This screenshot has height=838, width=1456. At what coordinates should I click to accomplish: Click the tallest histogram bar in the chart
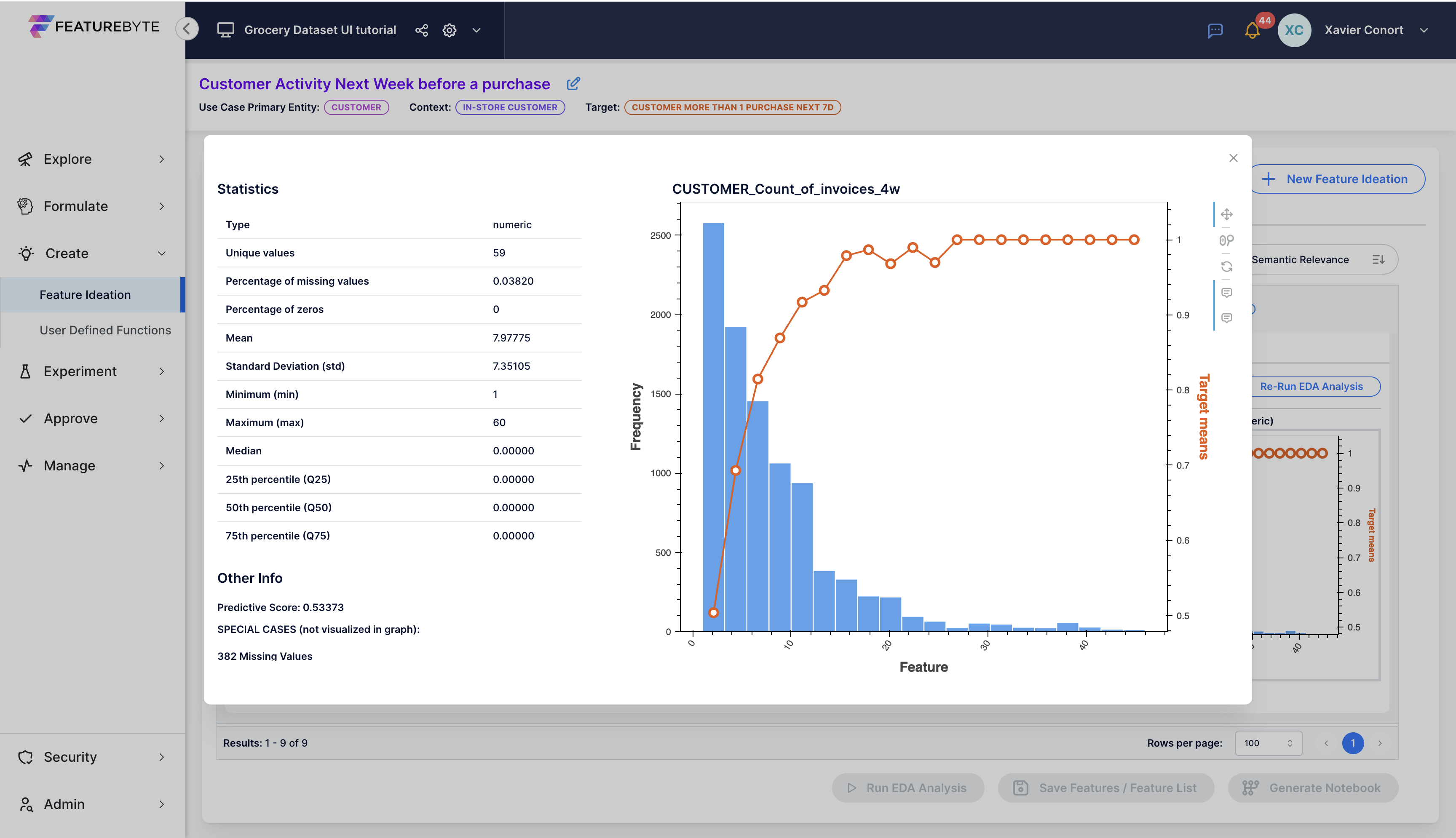click(x=713, y=427)
